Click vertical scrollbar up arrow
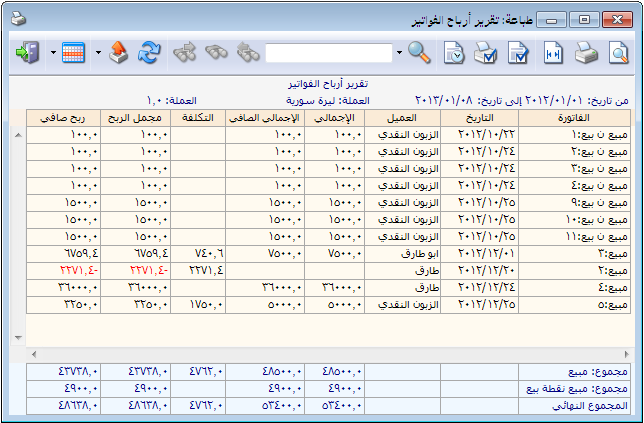 coord(18,135)
